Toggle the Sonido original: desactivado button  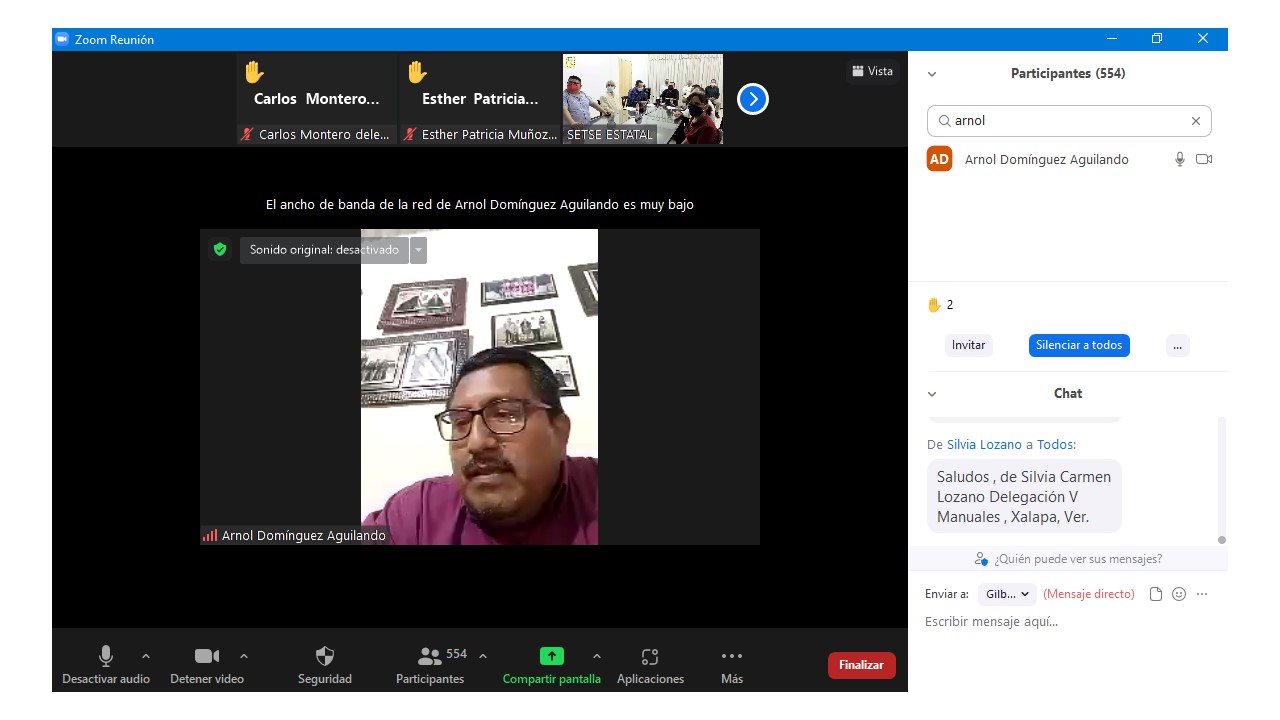[x=324, y=250]
